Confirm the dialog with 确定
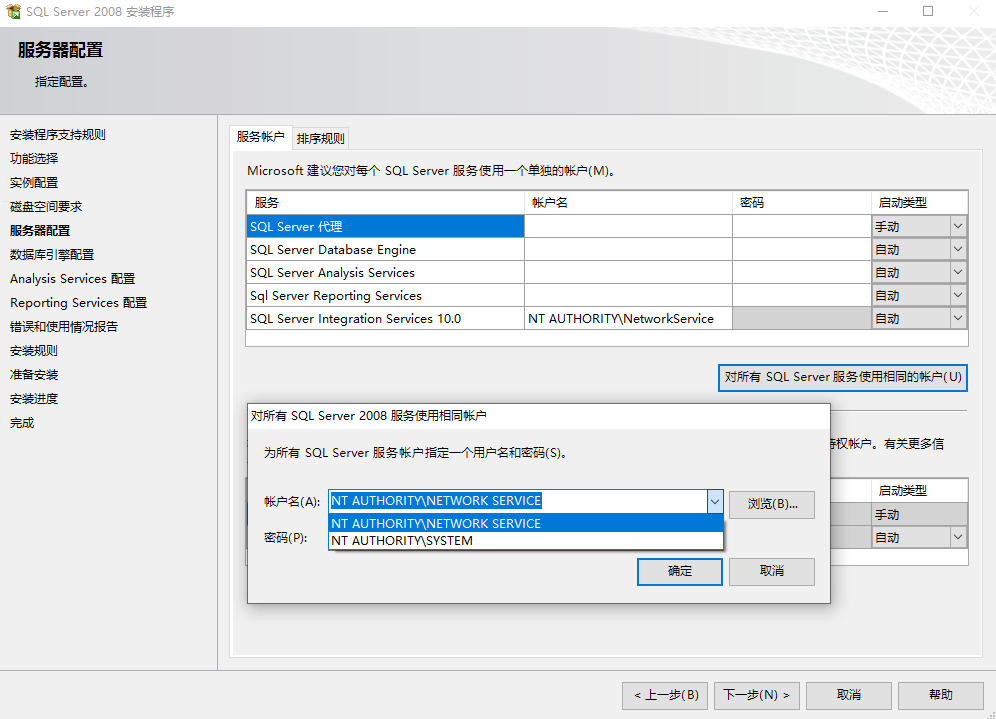Screen dimensions: 996x719 (x=680, y=571)
